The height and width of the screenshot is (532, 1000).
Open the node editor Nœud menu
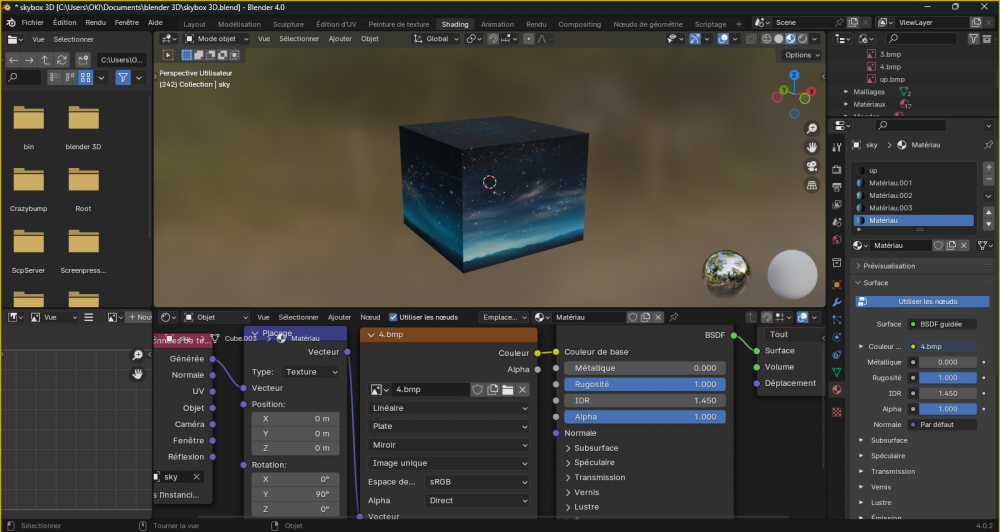coord(370,317)
